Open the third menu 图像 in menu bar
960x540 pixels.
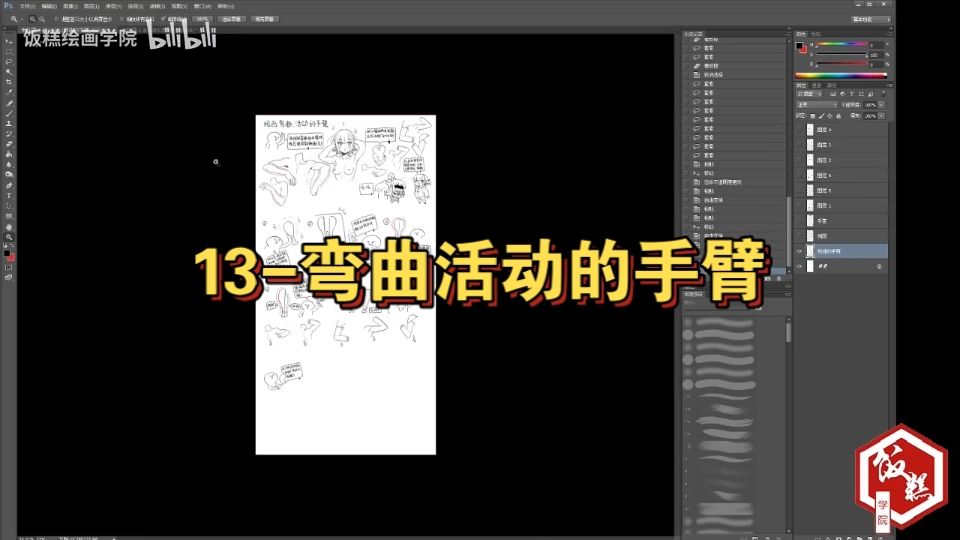coord(70,6)
